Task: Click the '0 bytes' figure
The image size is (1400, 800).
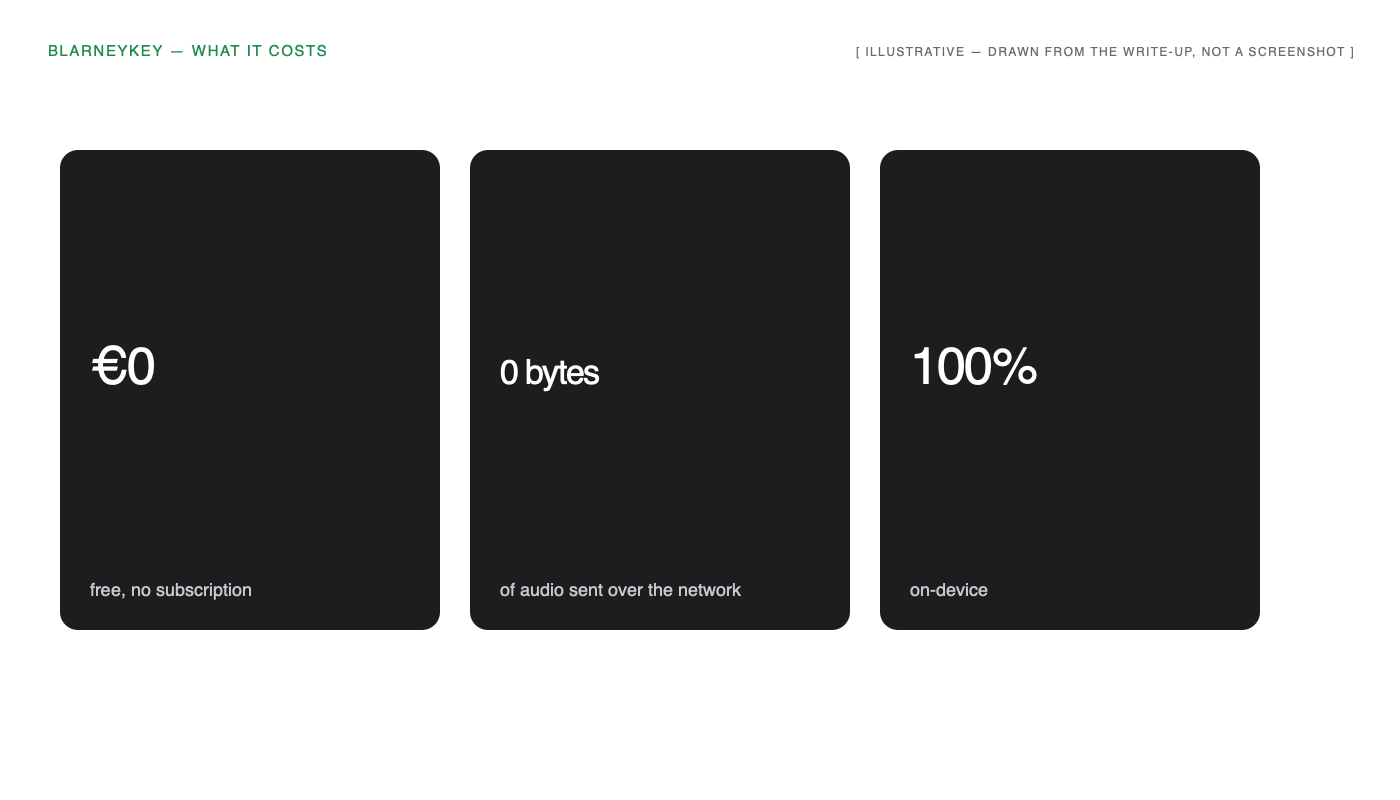Action: 549,373
